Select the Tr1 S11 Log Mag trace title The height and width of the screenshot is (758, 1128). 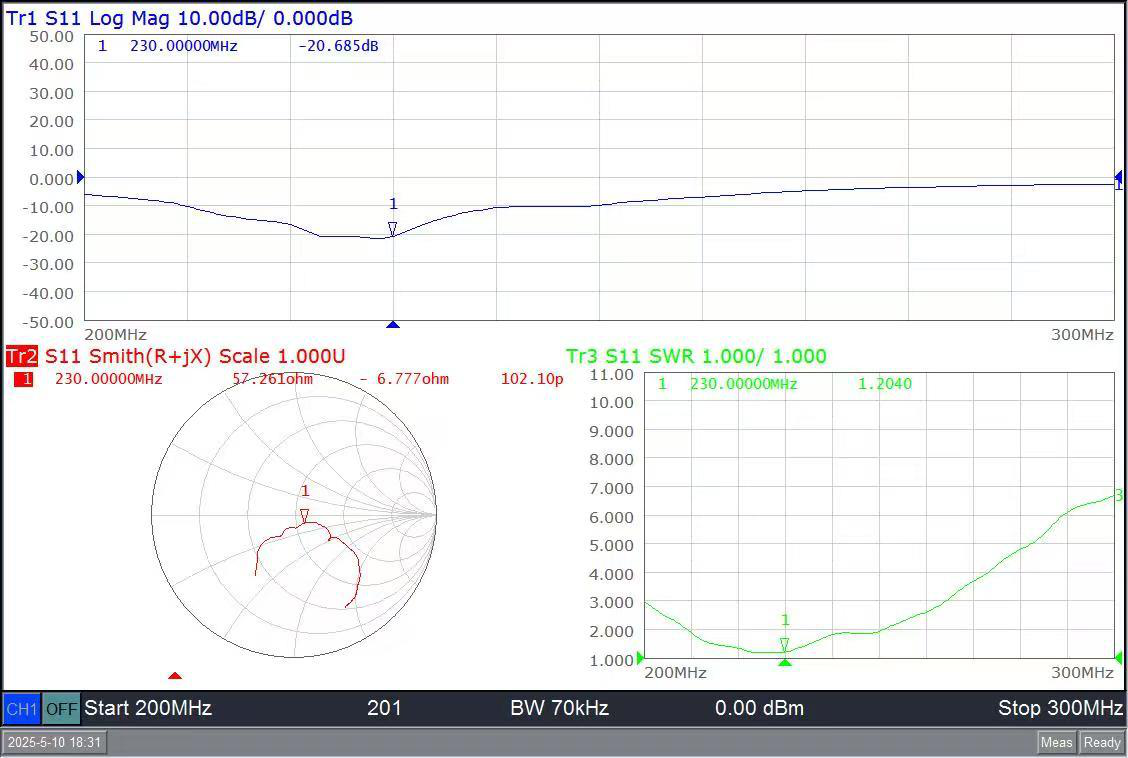pyautogui.click(x=179, y=18)
